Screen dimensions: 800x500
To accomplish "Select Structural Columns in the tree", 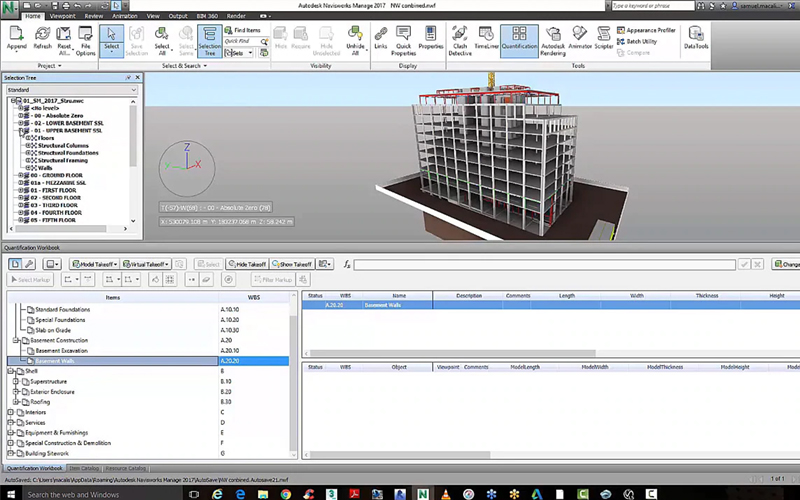I will coord(63,145).
